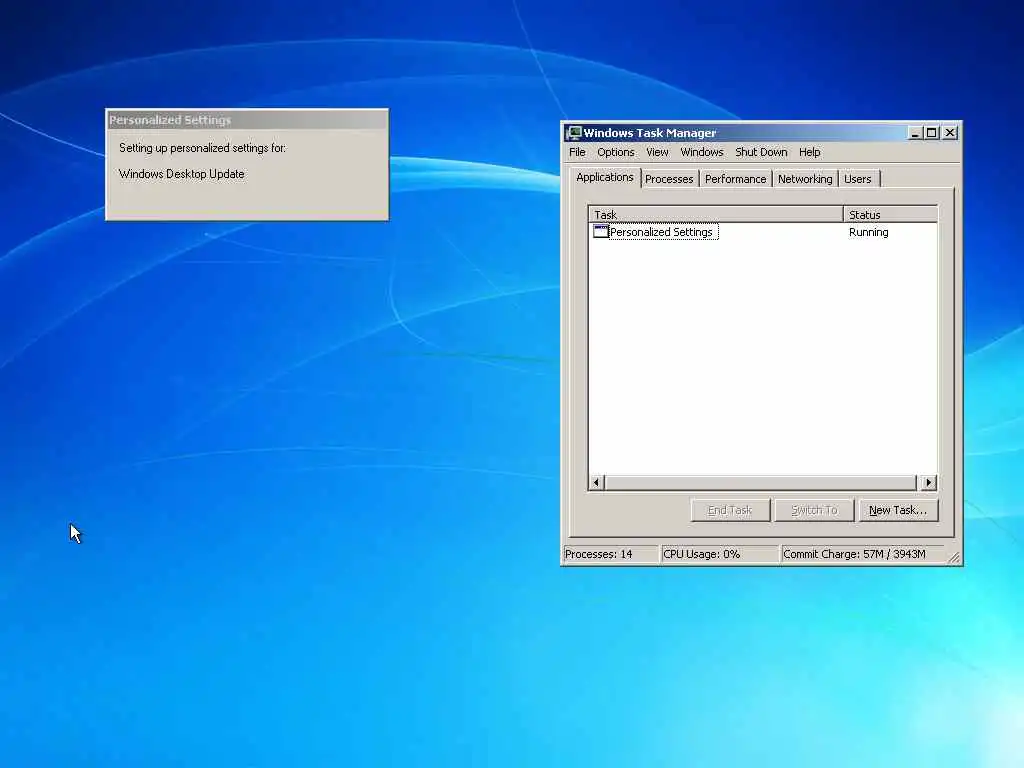
Task: Click the Task Manager title bar icon
Action: click(575, 133)
